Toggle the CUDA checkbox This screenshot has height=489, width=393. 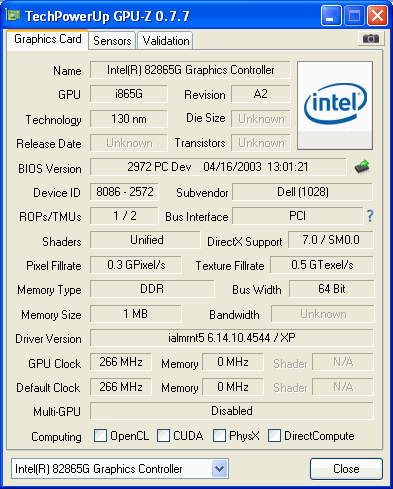pyautogui.click(x=163, y=435)
